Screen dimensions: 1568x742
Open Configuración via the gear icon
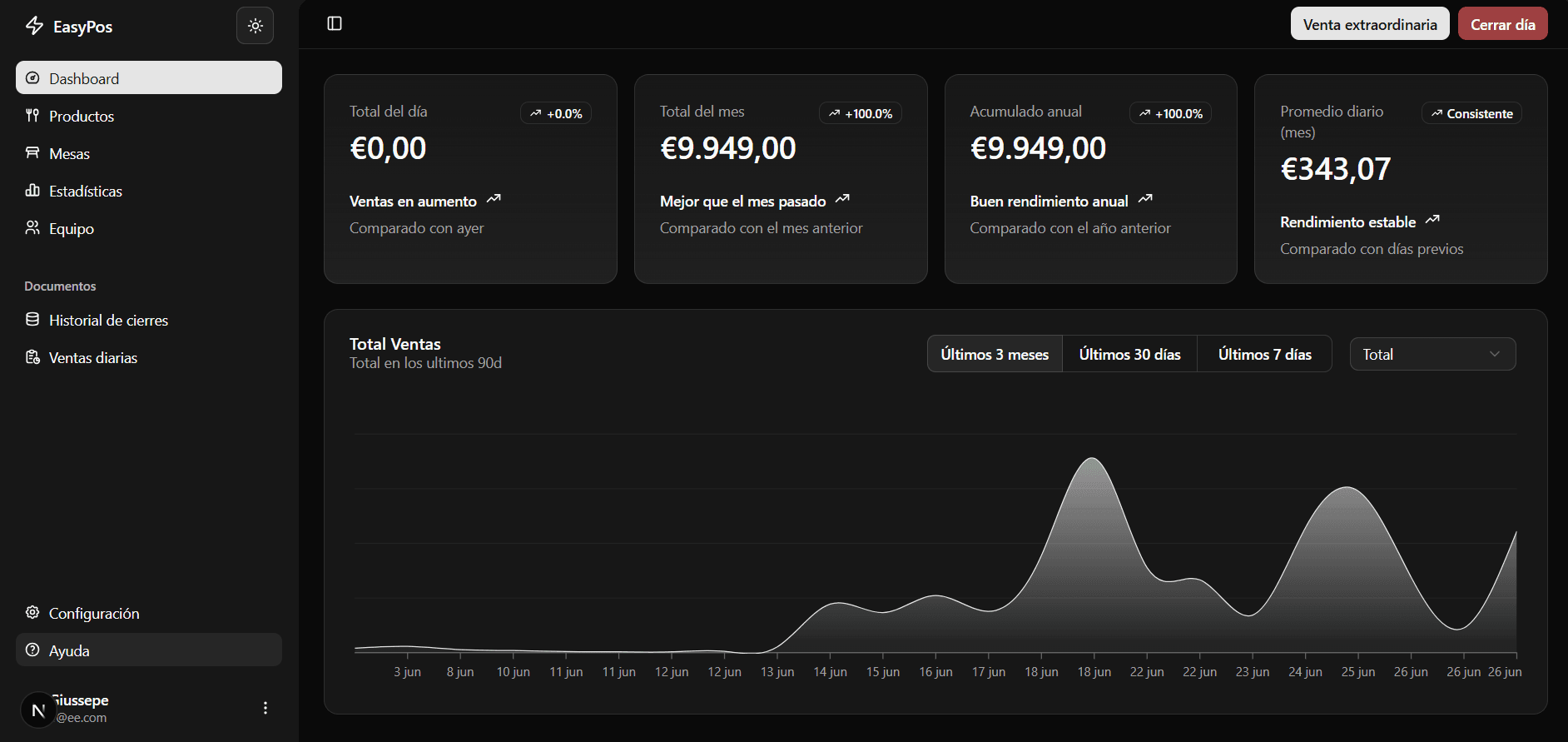tap(32, 613)
